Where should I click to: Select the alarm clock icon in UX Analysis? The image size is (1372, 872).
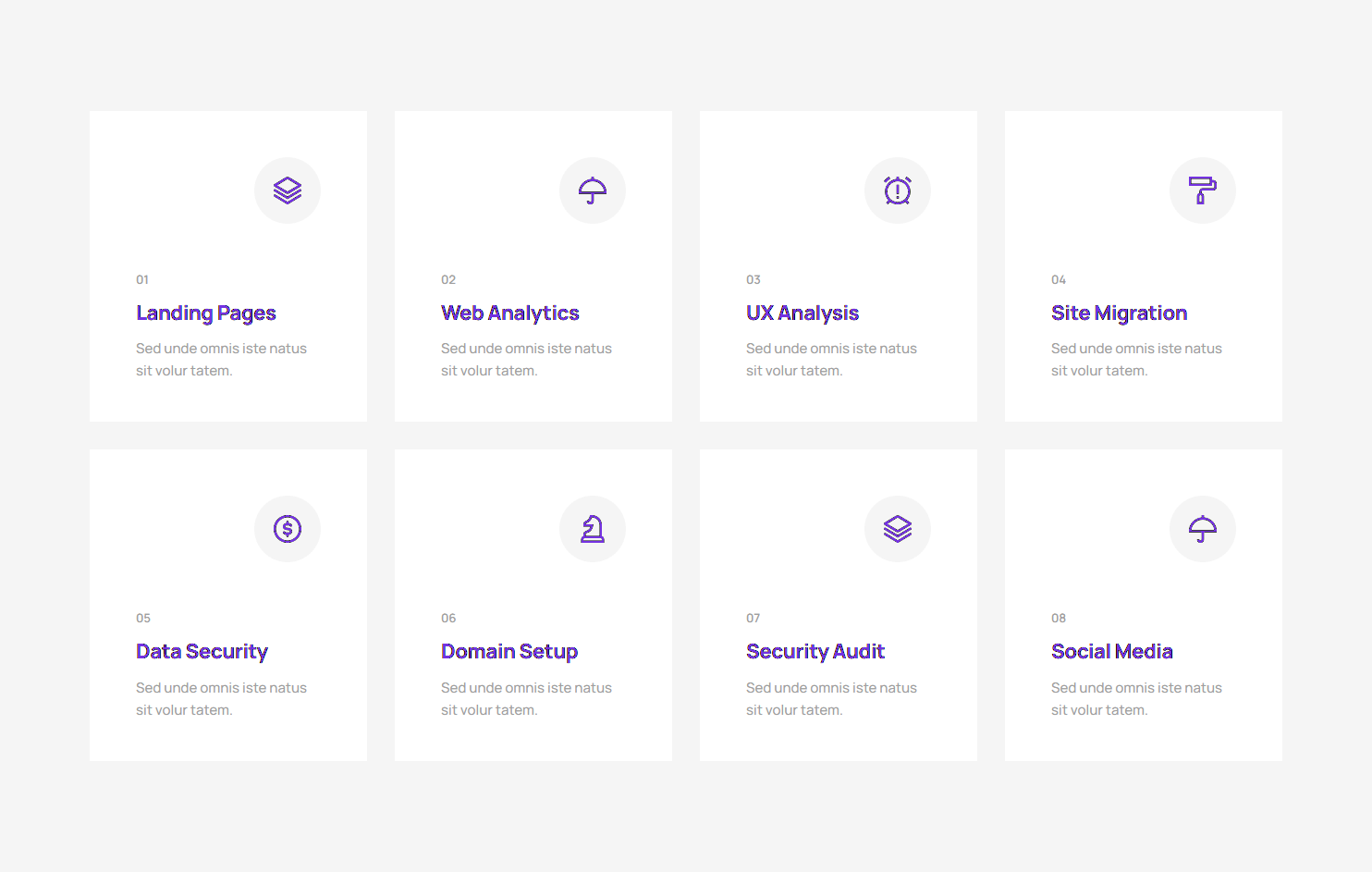point(898,190)
